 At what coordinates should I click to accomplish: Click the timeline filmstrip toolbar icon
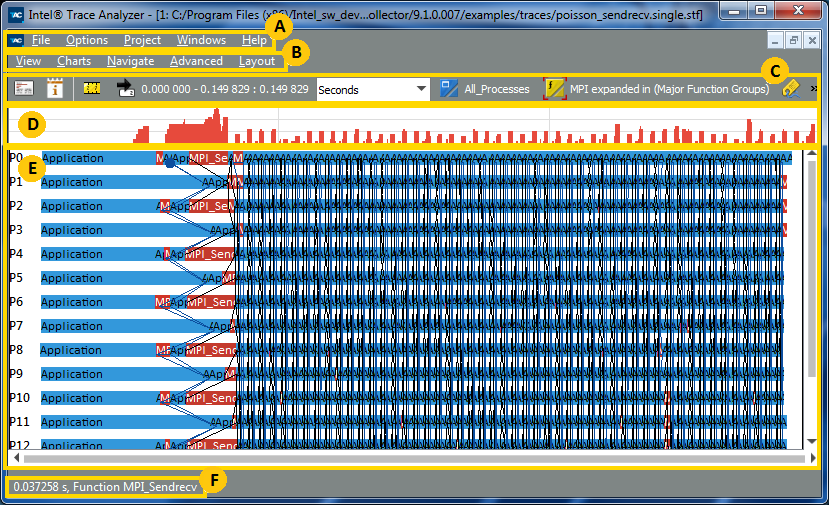[x=93, y=89]
